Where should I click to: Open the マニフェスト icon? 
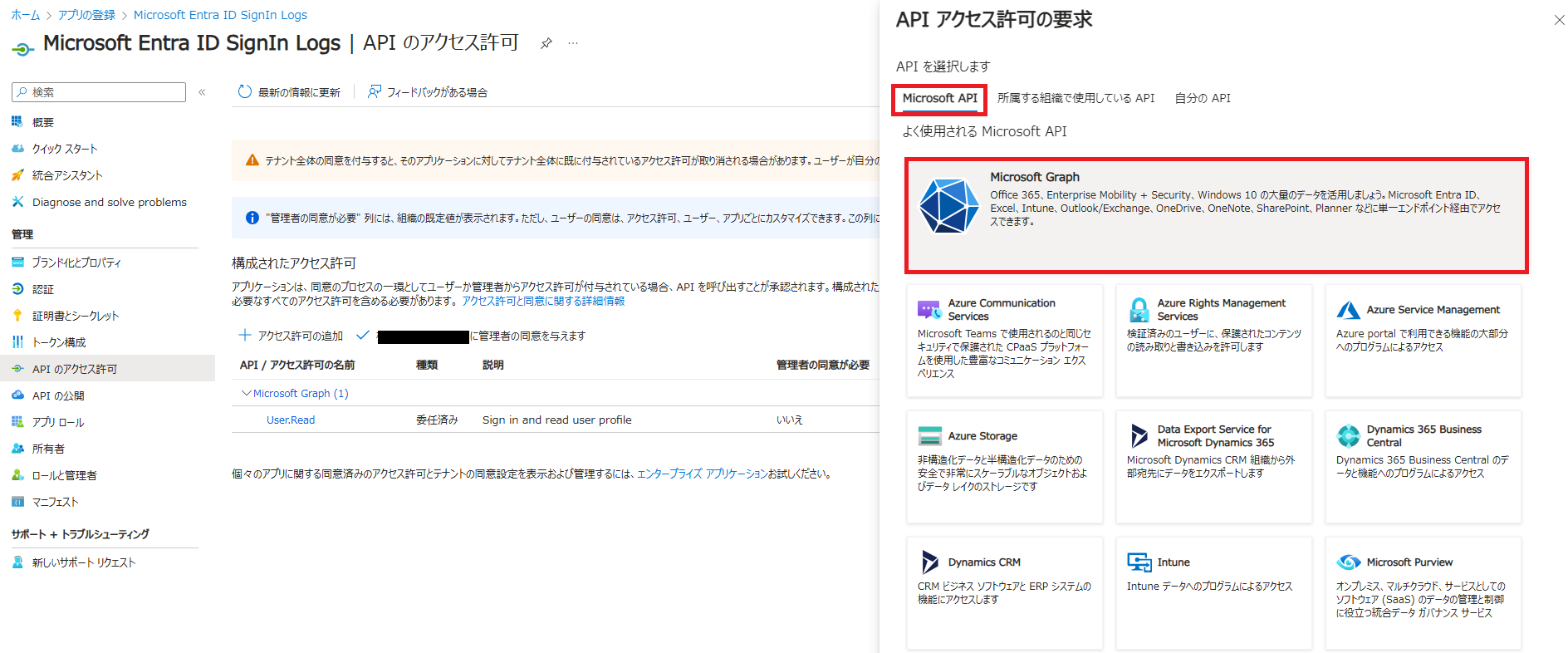[x=17, y=502]
